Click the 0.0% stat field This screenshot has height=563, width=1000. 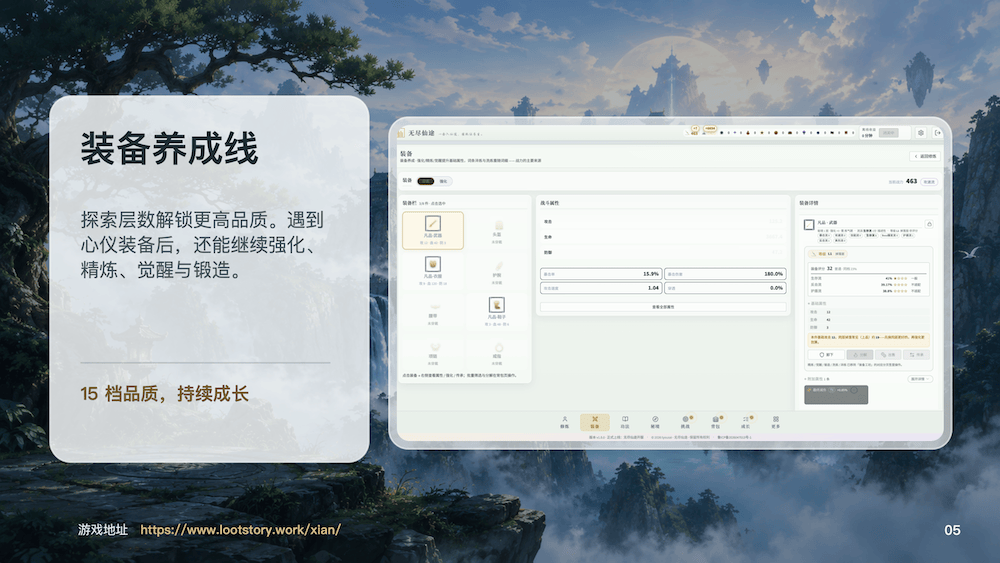click(x=725, y=288)
